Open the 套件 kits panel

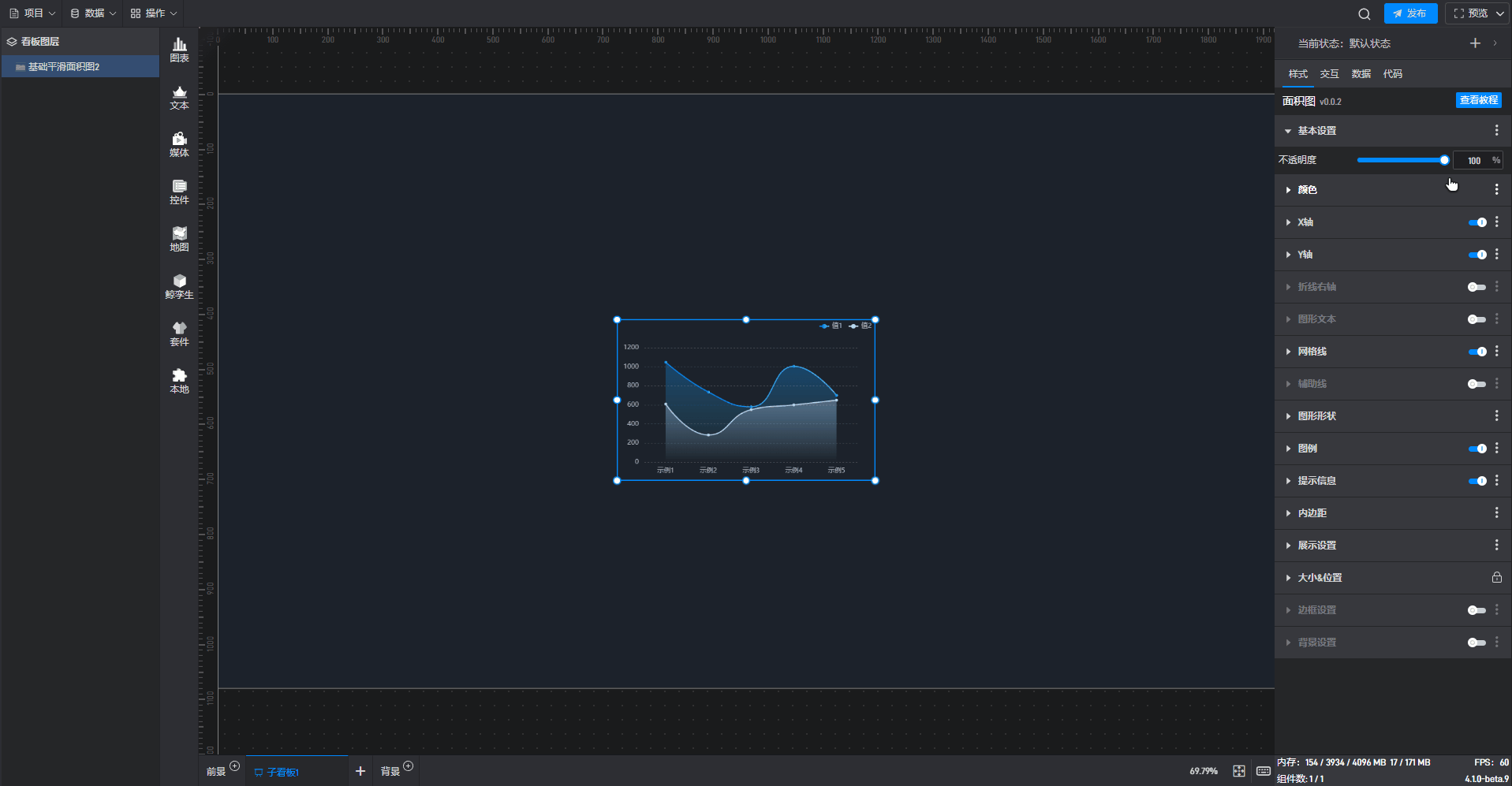tap(179, 334)
